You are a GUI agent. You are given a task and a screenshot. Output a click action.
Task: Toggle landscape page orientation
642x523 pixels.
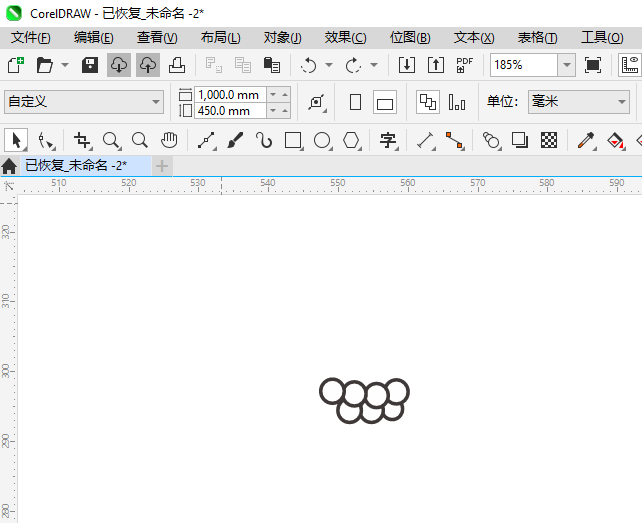click(x=385, y=102)
